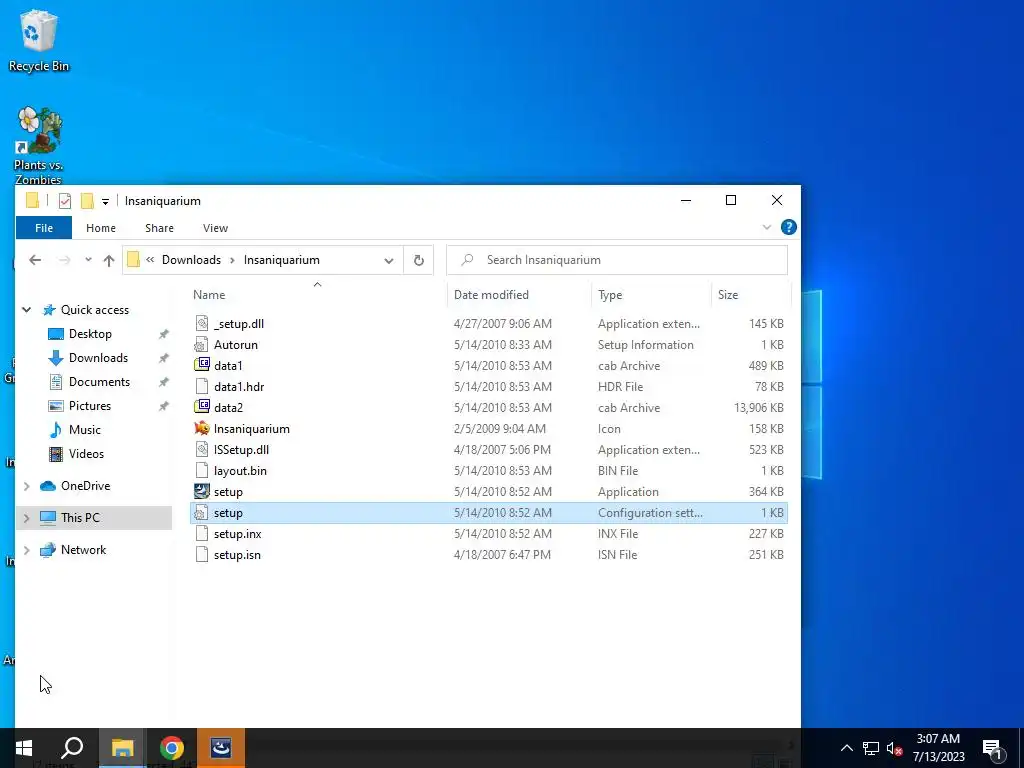Click the New Folder quick access toolbar icon

click(x=87, y=200)
